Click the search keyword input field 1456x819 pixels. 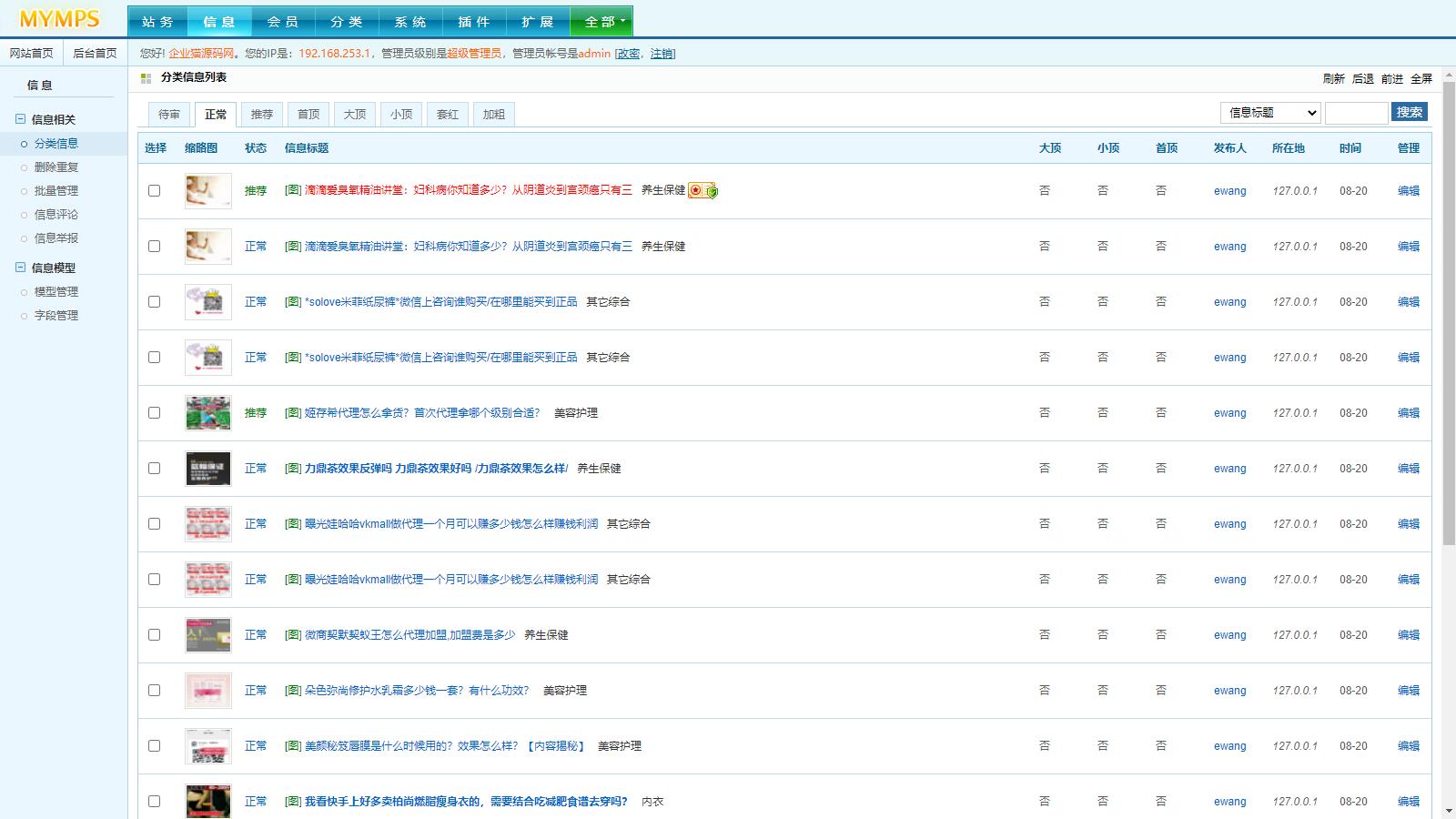coord(1356,113)
